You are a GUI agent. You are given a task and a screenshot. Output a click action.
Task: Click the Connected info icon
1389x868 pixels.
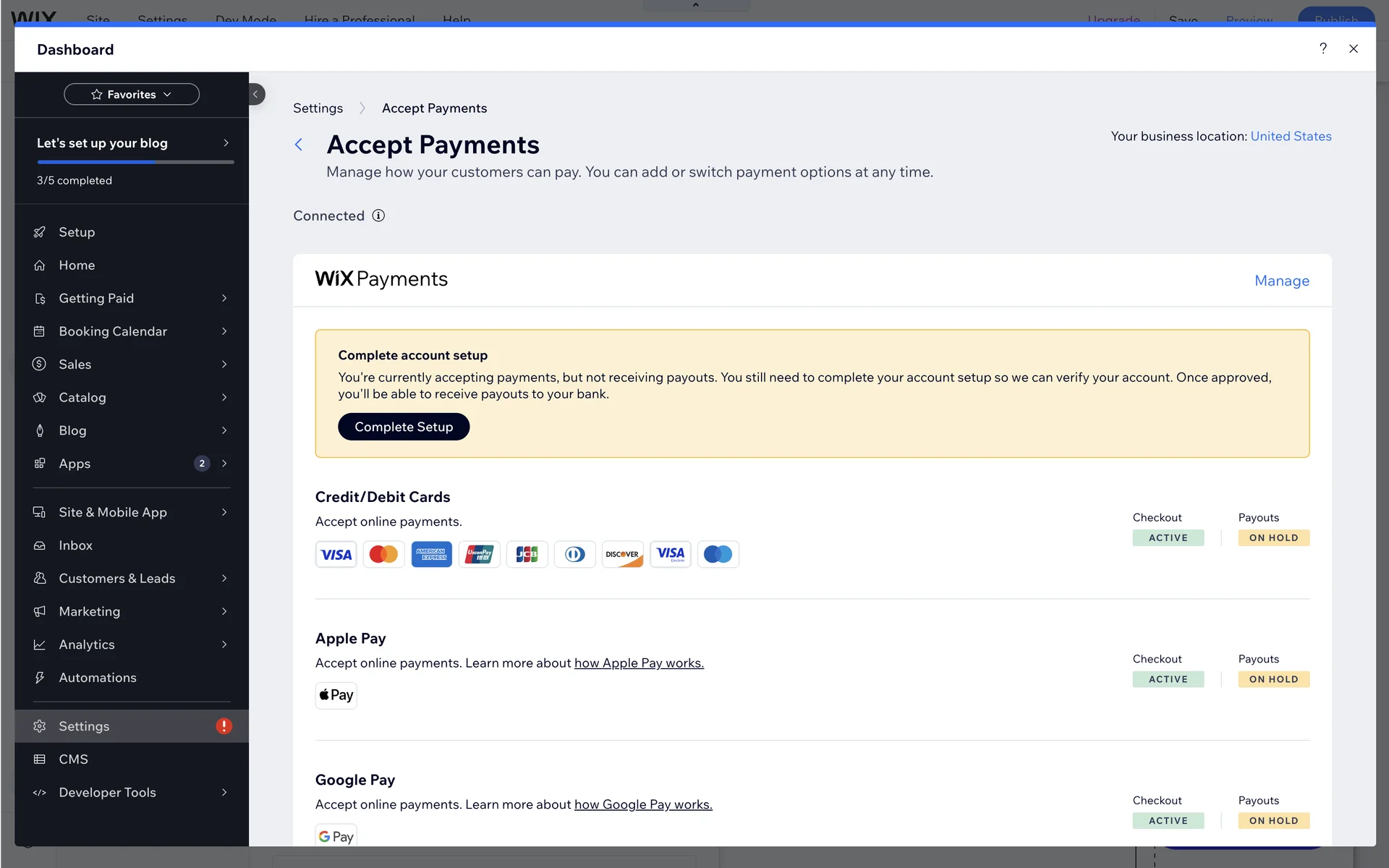click(378, 216)
